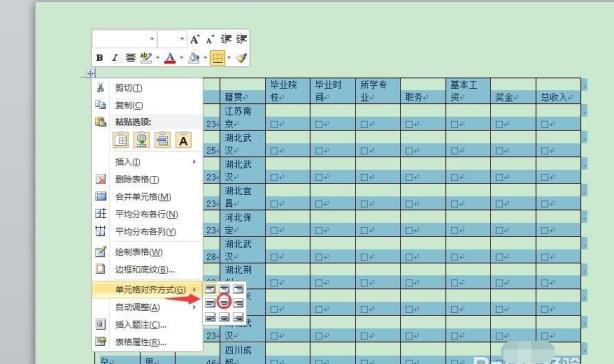This screenshot has height=364, width=614.
Task: Open the shading color dropdown arrow
Action: (205, 58)
